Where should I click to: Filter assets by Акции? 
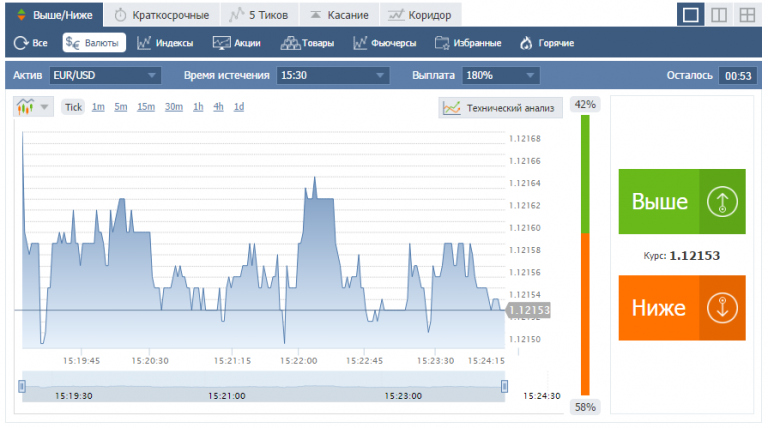point(237,43)
